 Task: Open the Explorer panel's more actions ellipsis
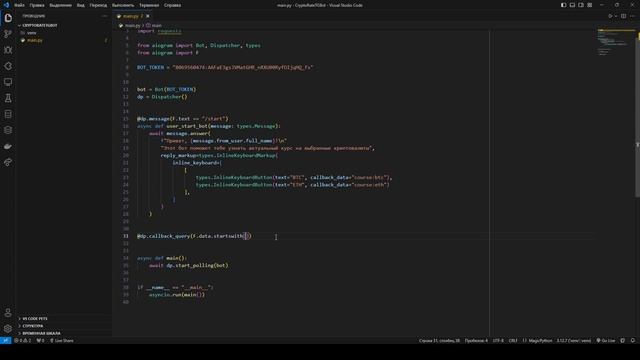tap(104, 16)
